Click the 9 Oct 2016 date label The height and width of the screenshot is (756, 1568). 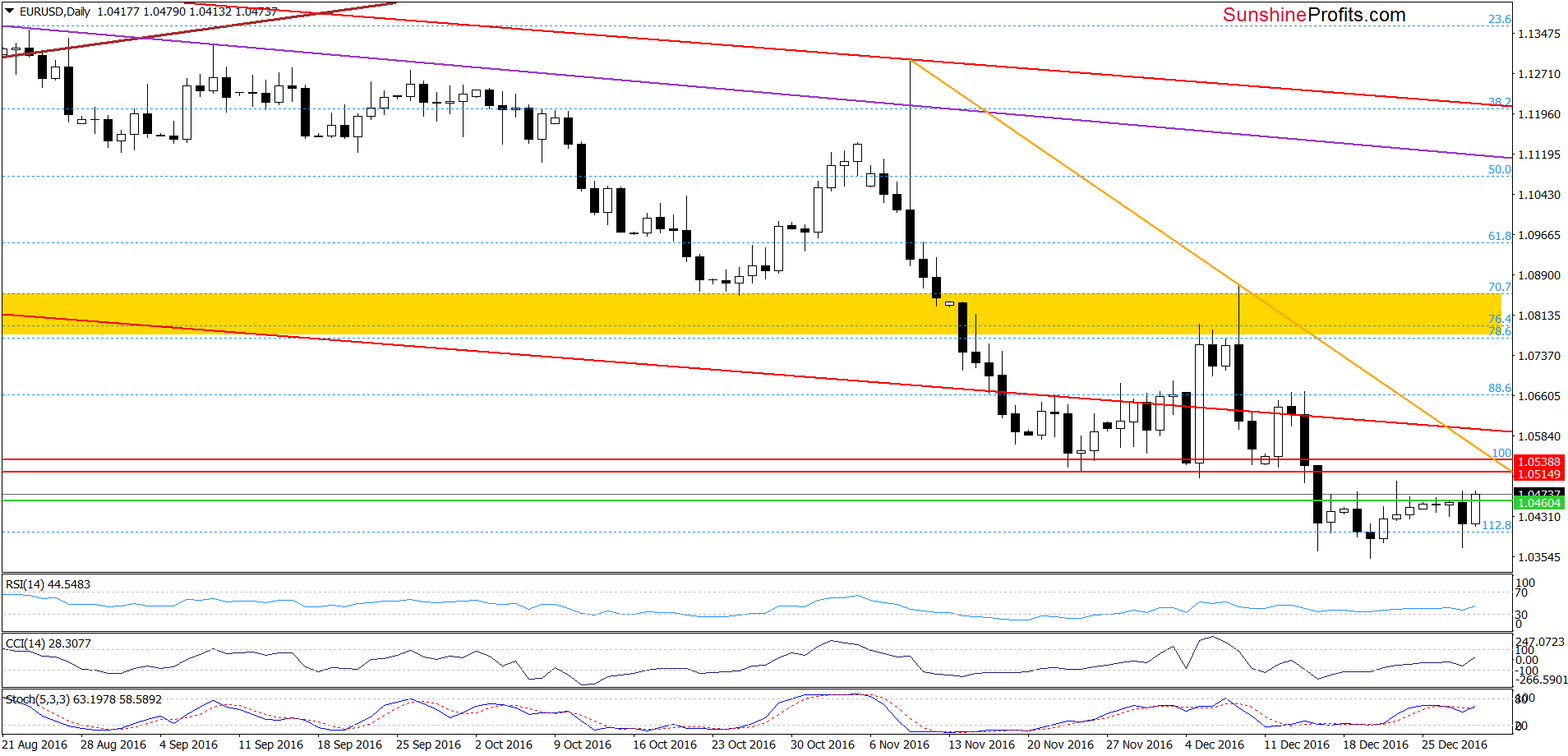pos(583,744)
